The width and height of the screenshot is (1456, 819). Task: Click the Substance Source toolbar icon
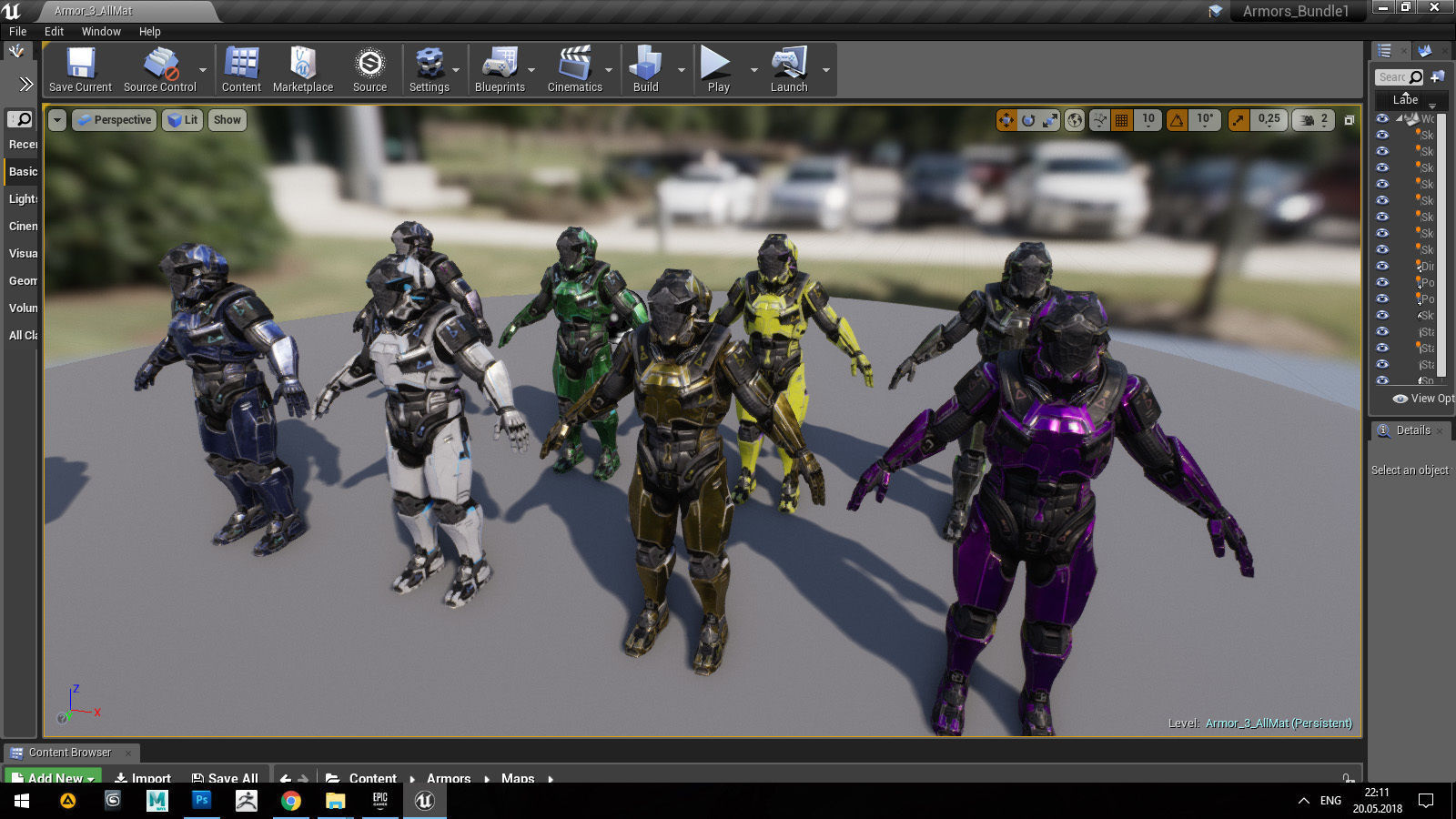click(x=369, y=64)
